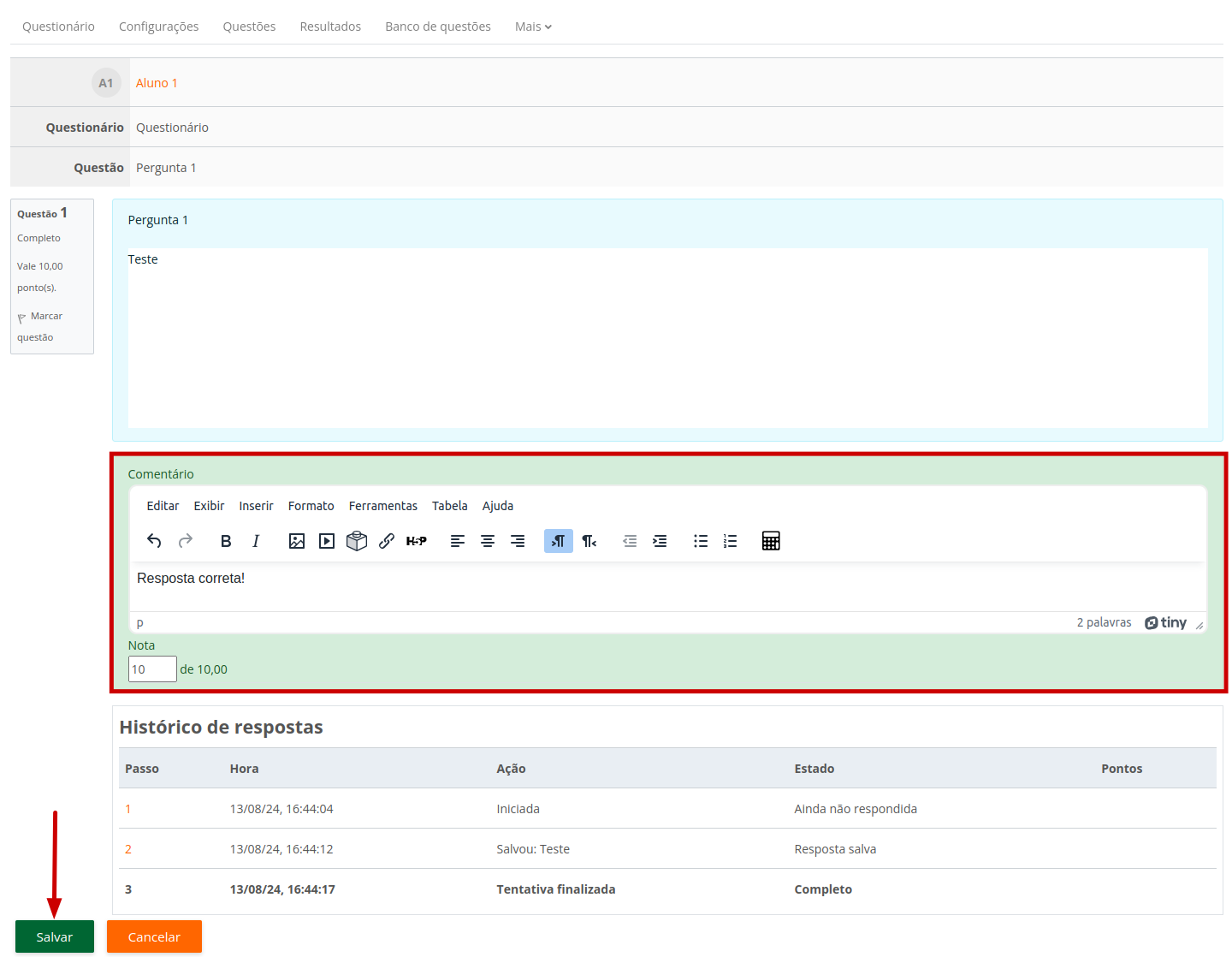Switch to the Resultados tab
This screenshot has width=1232, height=957.
click(330, 27)
